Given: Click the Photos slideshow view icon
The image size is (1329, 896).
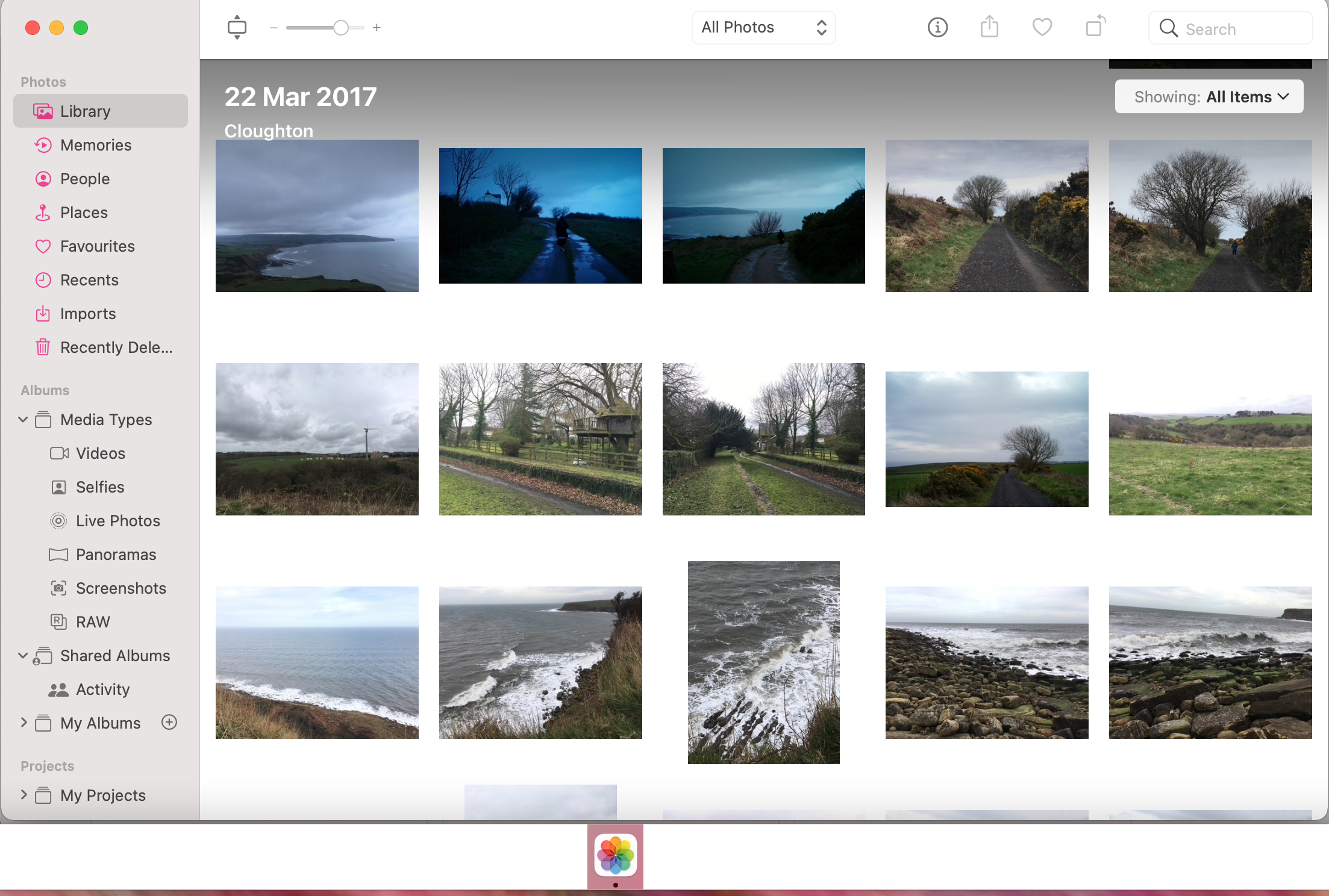Looking at the screenshot, I should (x=238, y=27).
